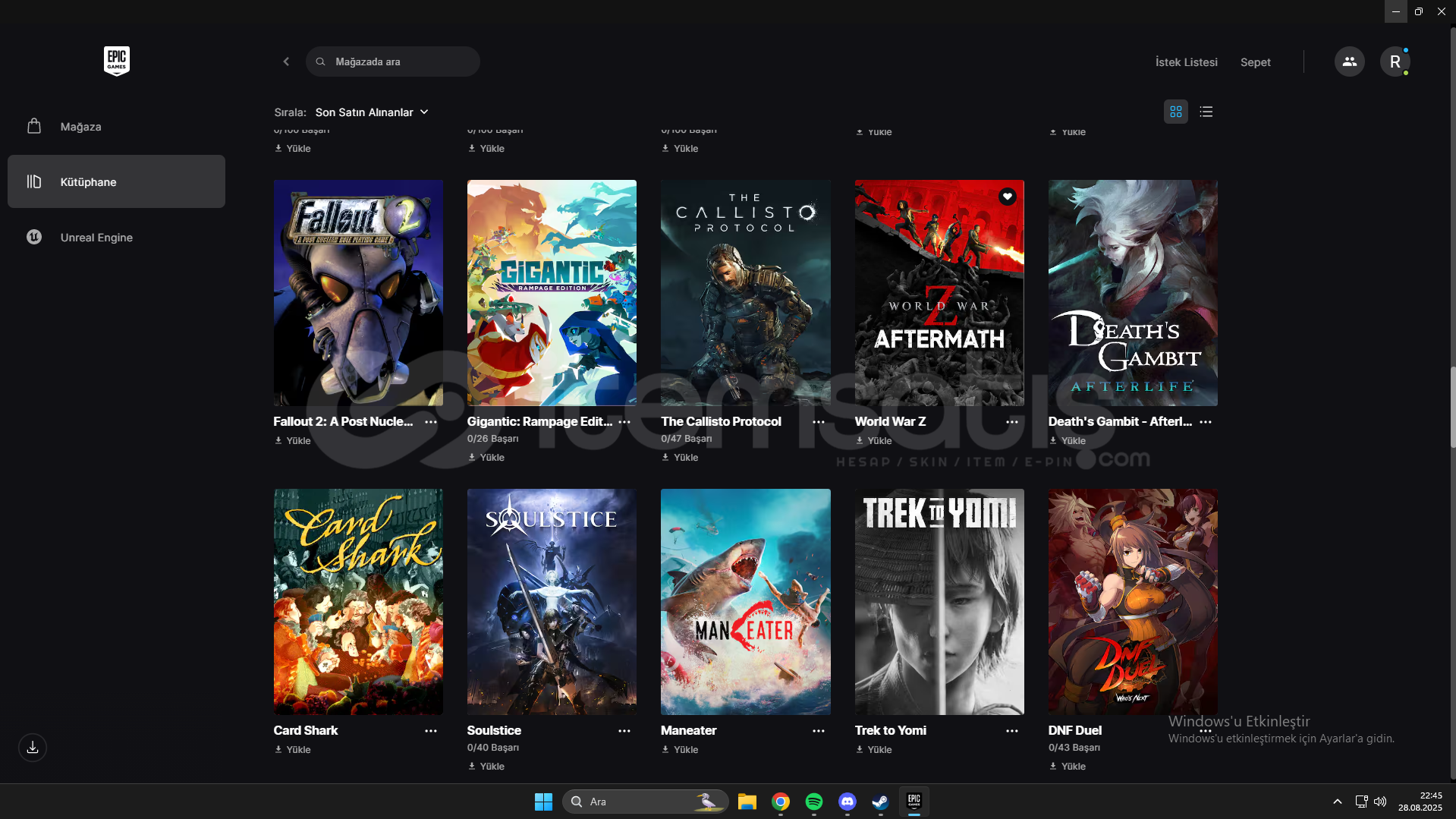Install Card Shark via Yükle
This screenshot has height=819, width=1456.
pos(293,750)
